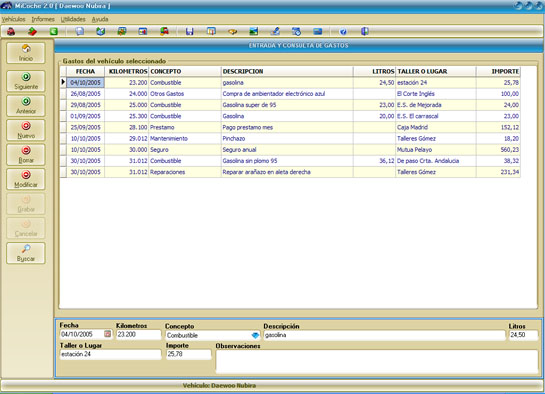
Task: Click the pen signing toolbar icon
Action: pyautogui.click(x=275, y=32)
